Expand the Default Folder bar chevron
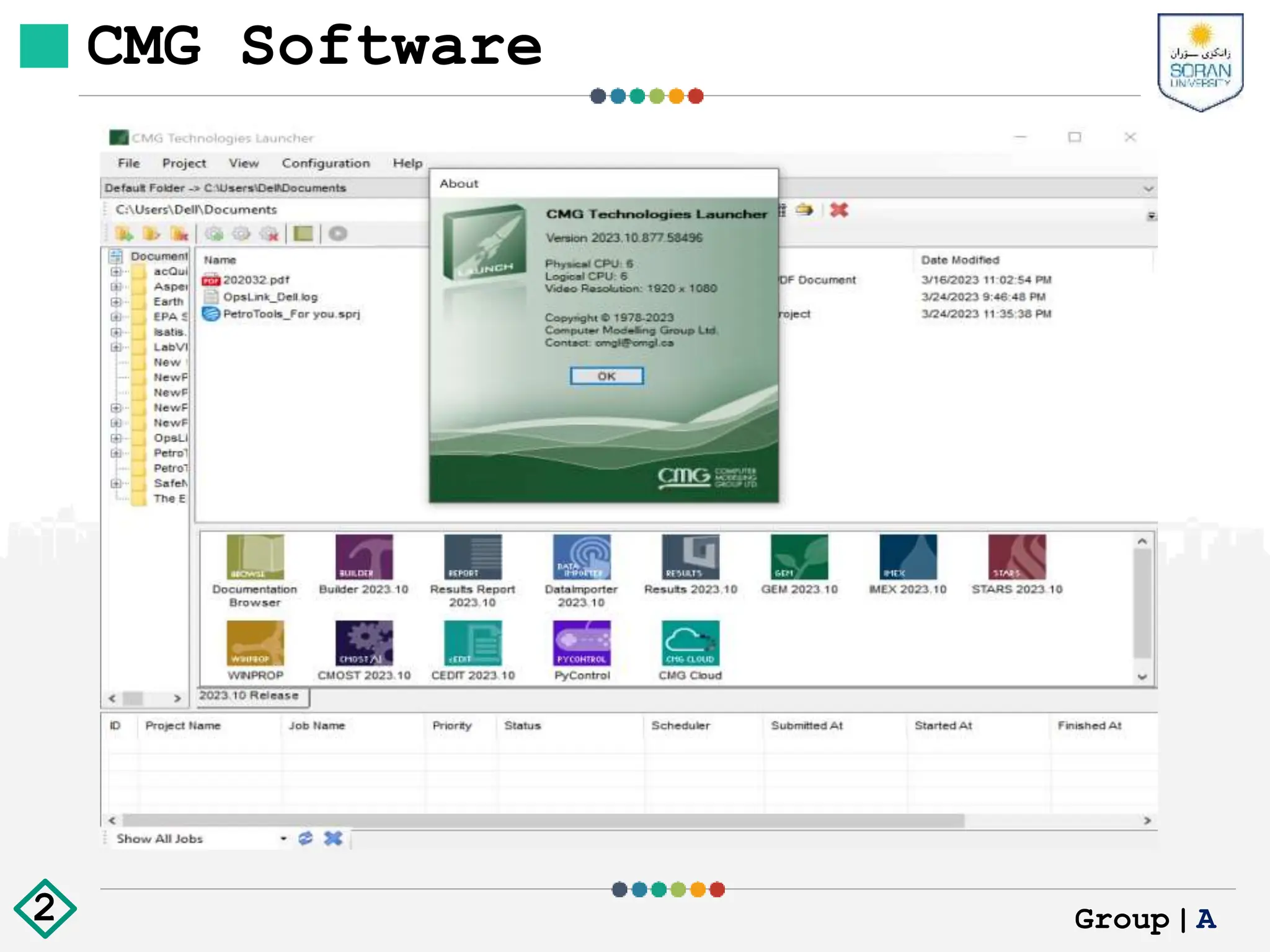The width and height of the screenshot is (1270, 952). tap(1148, 188)
